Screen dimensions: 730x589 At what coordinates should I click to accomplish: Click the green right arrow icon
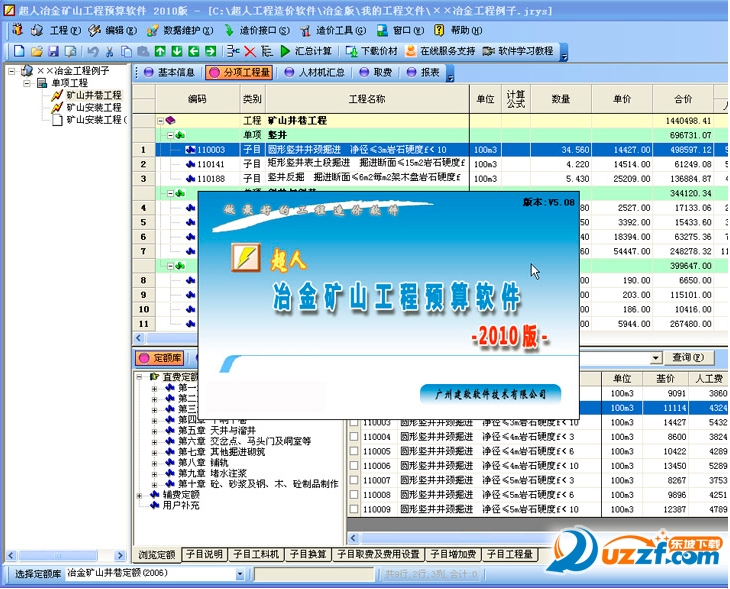[x=210, y=51]
